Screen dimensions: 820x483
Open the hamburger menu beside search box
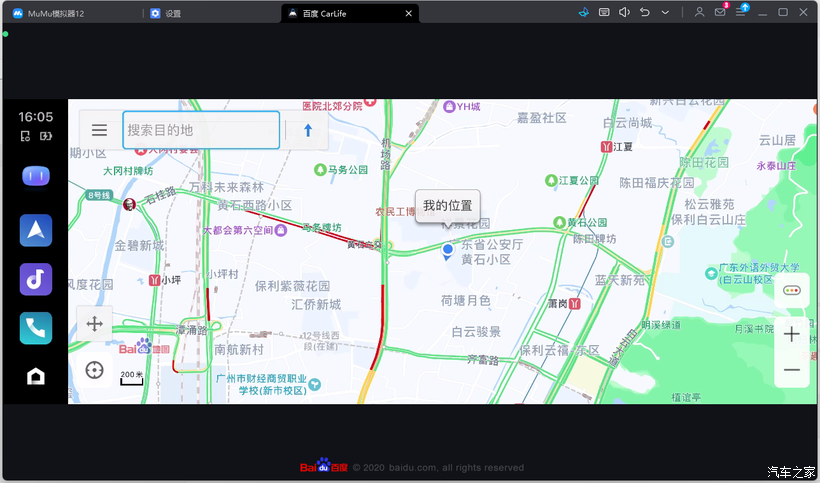(x=99, y=130)
